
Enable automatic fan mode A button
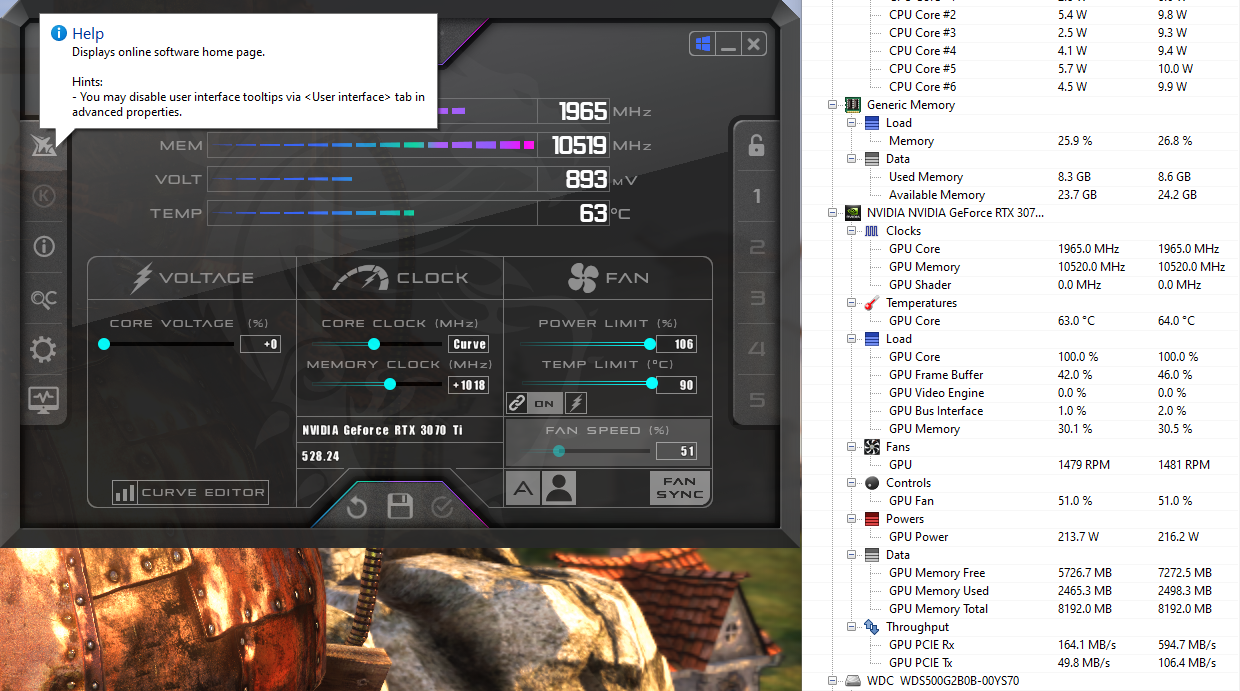pyautogui.click(x=523, y=488)
